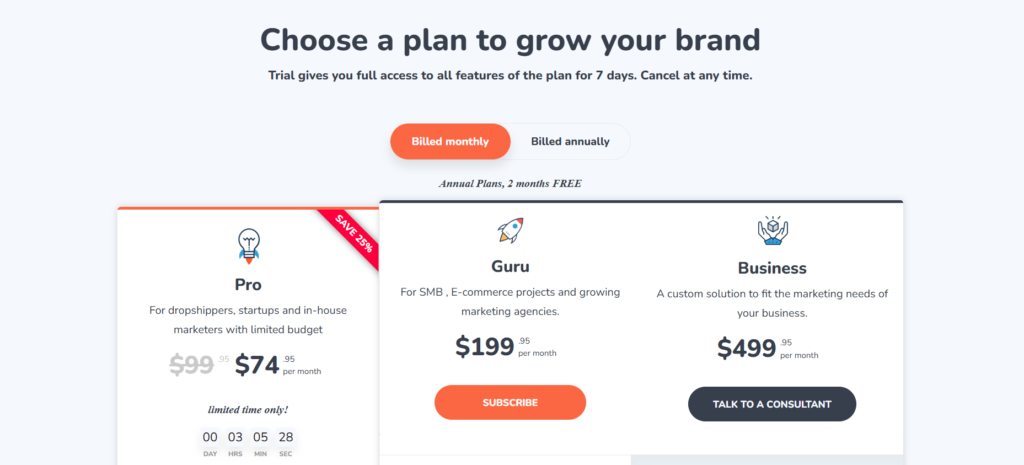Click the limited time only label
The height and width of the screenshot is (465, 1024).
[x=248, y=409]
